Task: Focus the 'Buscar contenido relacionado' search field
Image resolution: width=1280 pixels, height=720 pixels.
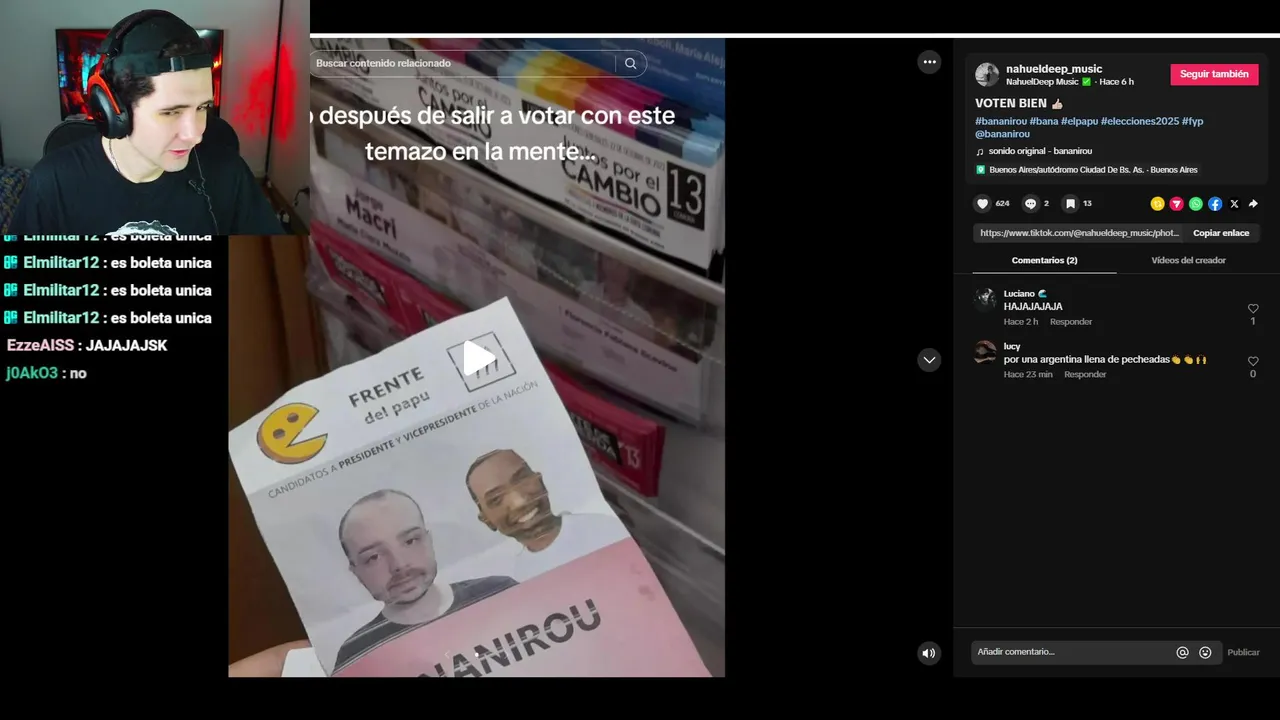Action: point(462,63)
